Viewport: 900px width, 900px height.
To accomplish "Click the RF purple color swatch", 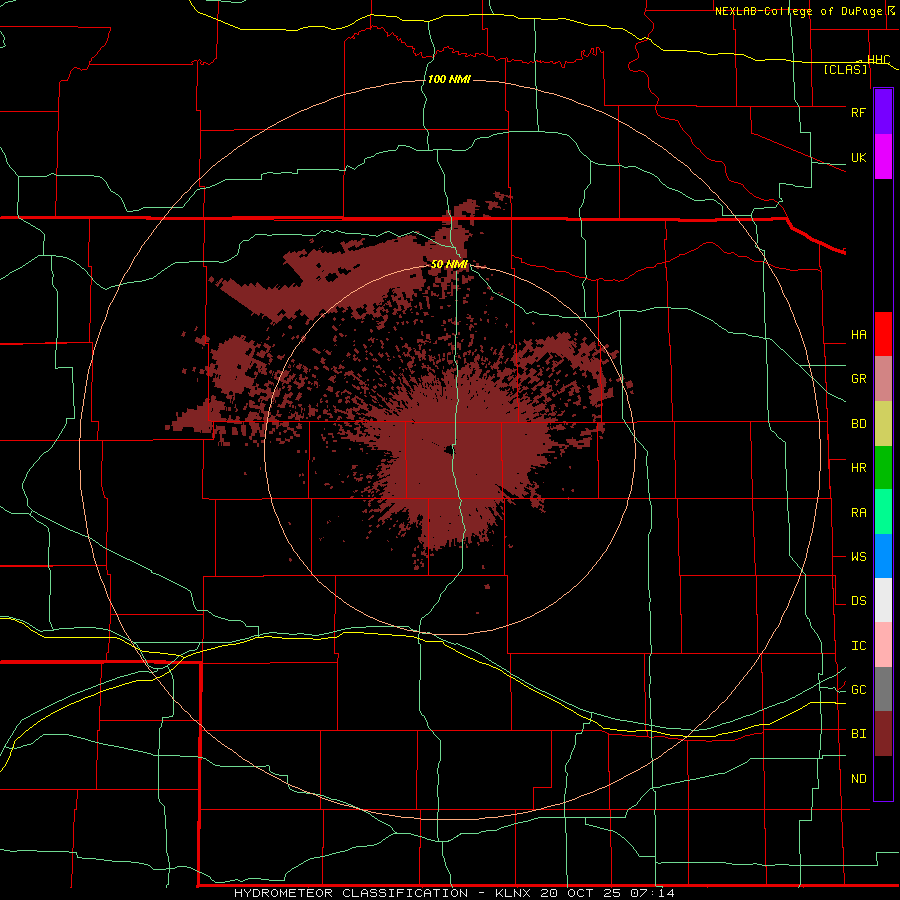I will pyautogui.click(x=883, y=112).
